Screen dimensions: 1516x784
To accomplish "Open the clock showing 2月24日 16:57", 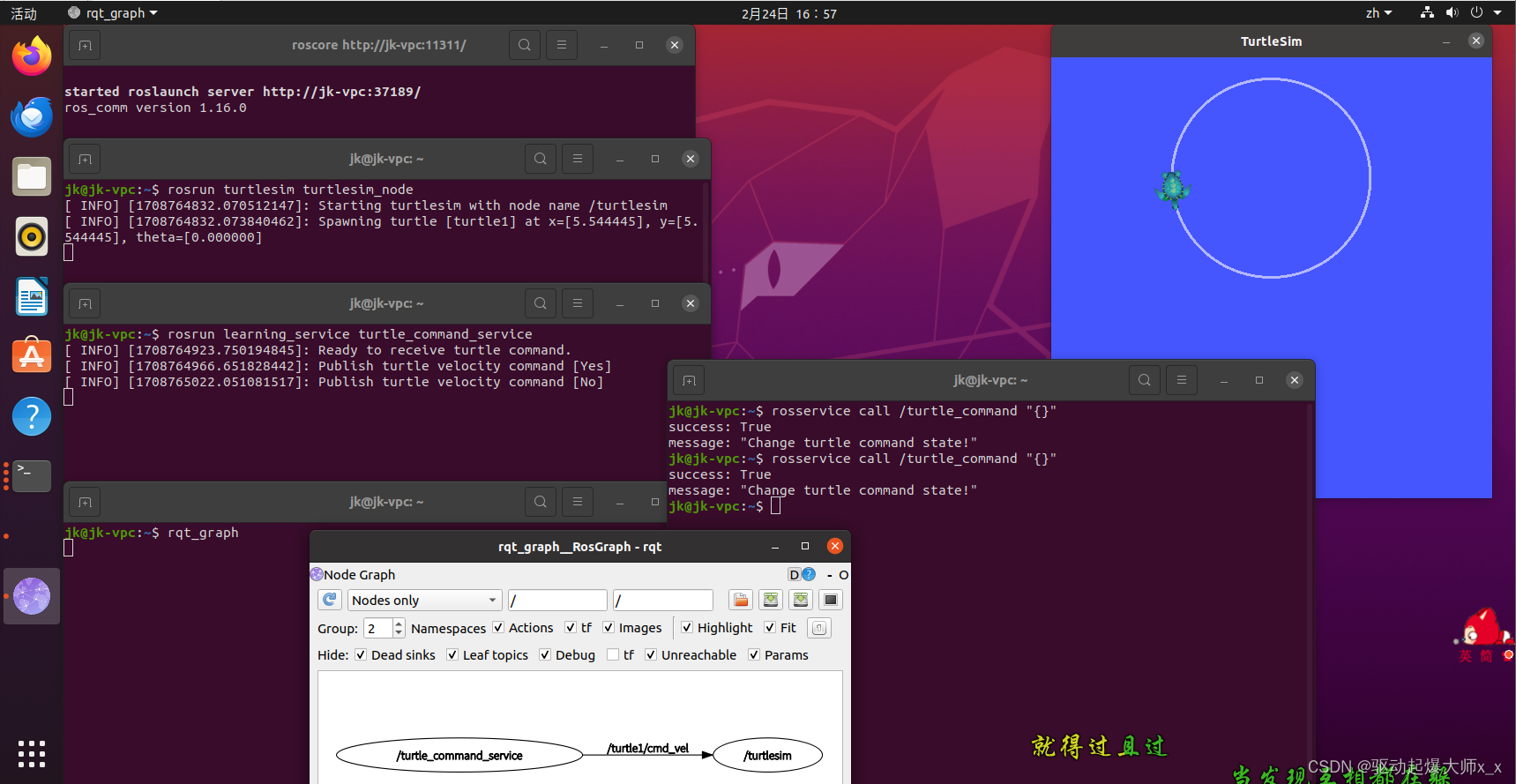I will (x=789, y=13).
